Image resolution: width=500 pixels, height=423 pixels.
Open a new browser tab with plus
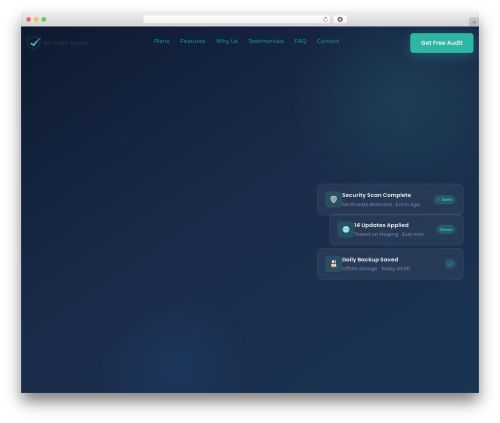[474, 22]
